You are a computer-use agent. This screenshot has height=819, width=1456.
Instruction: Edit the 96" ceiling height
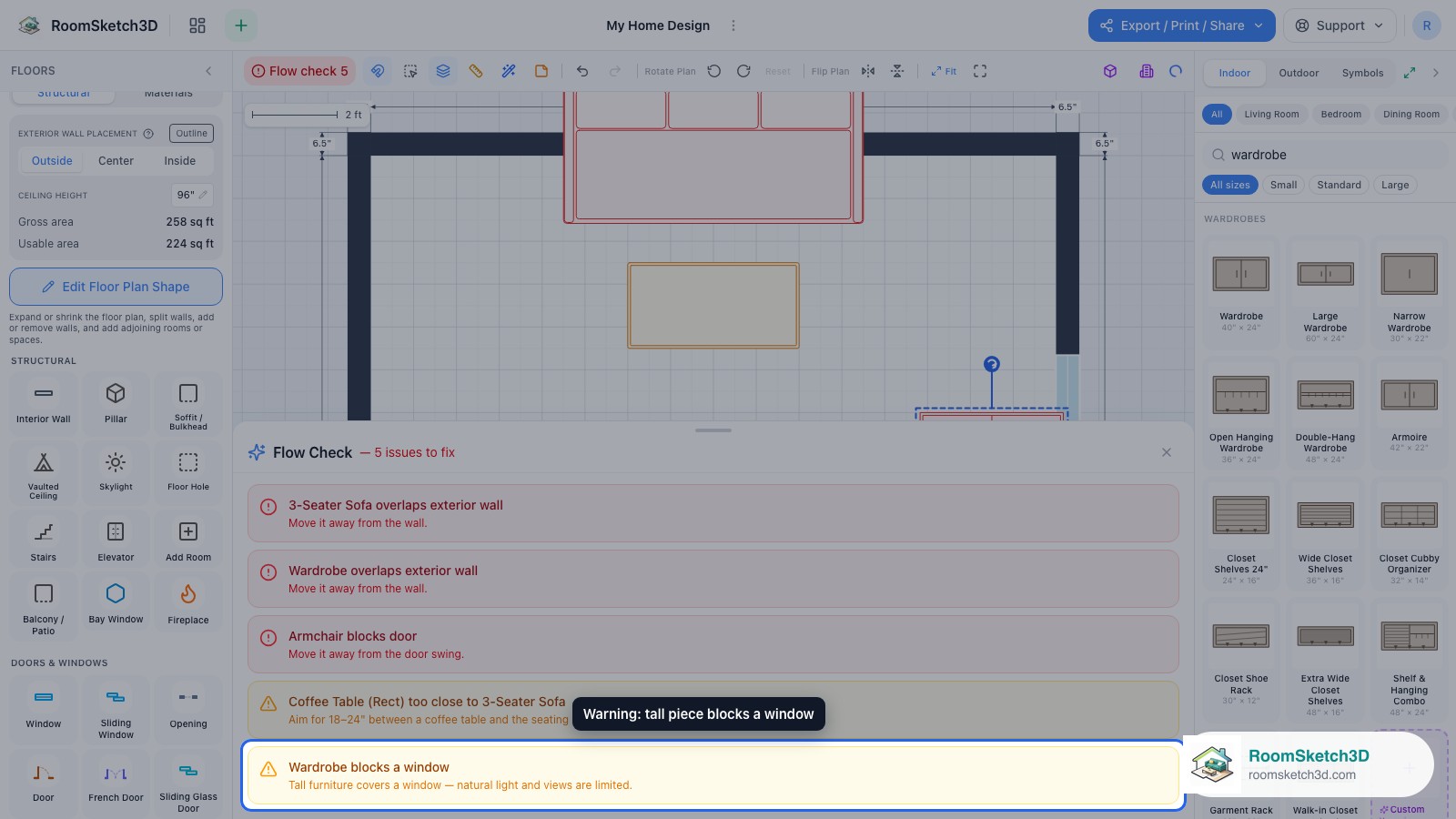tap(192, 195)
